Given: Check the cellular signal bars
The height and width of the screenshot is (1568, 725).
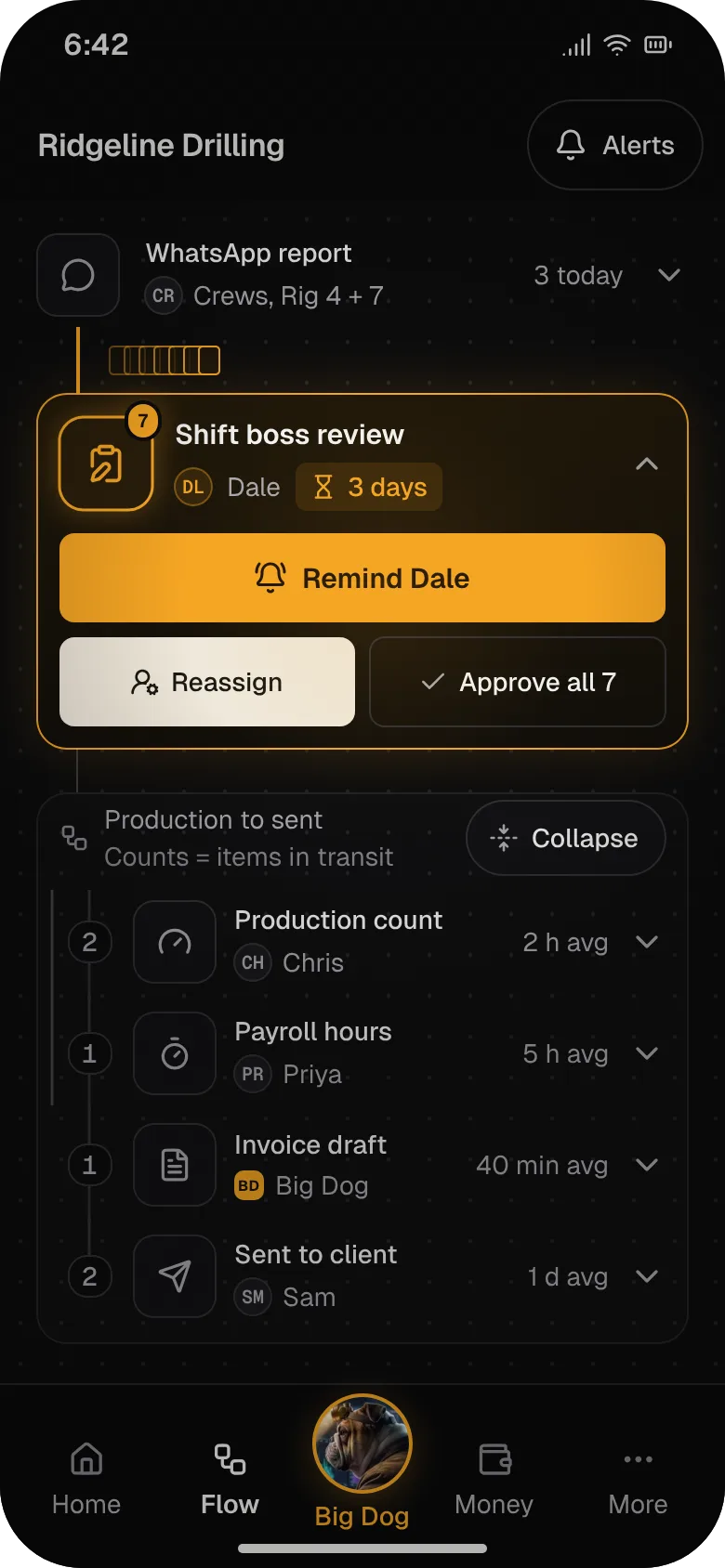Looking at the screenshot, I should pos(576,45).
